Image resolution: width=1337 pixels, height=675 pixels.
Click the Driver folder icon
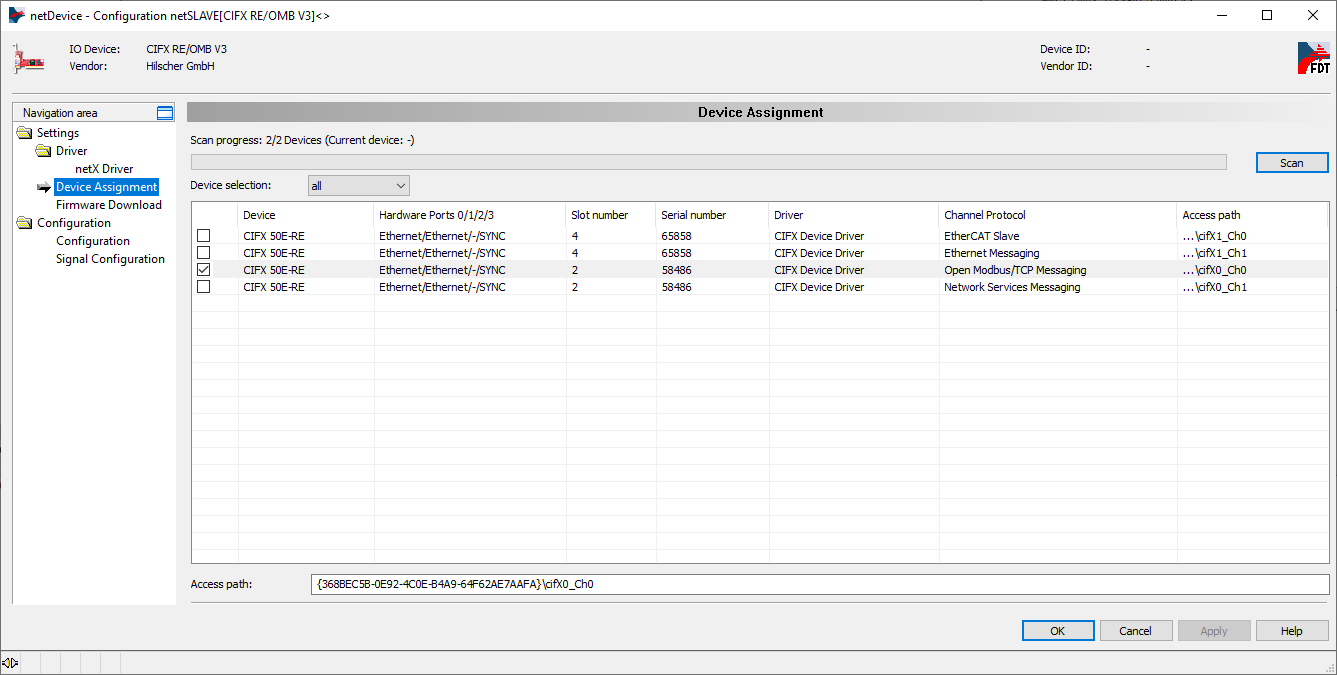(x=43, y=151)
